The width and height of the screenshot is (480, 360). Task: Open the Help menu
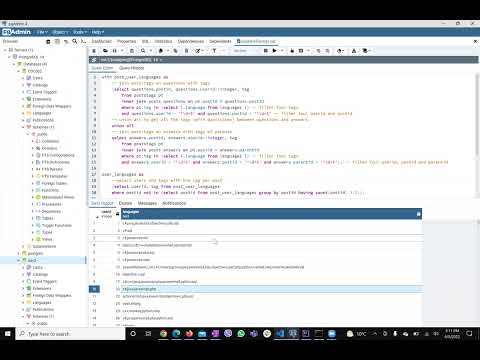click(x=97, y=32)
